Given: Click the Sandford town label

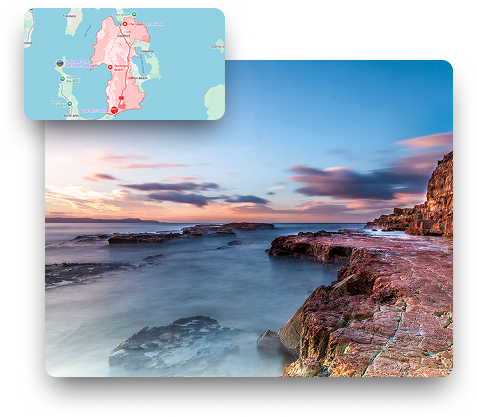Looking at the screenshot, I should tap(124, 35).
